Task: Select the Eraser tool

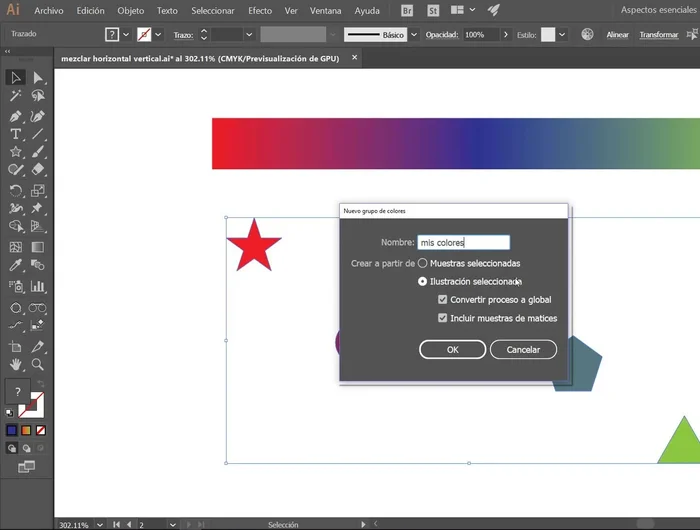Action: coord(38,170)
